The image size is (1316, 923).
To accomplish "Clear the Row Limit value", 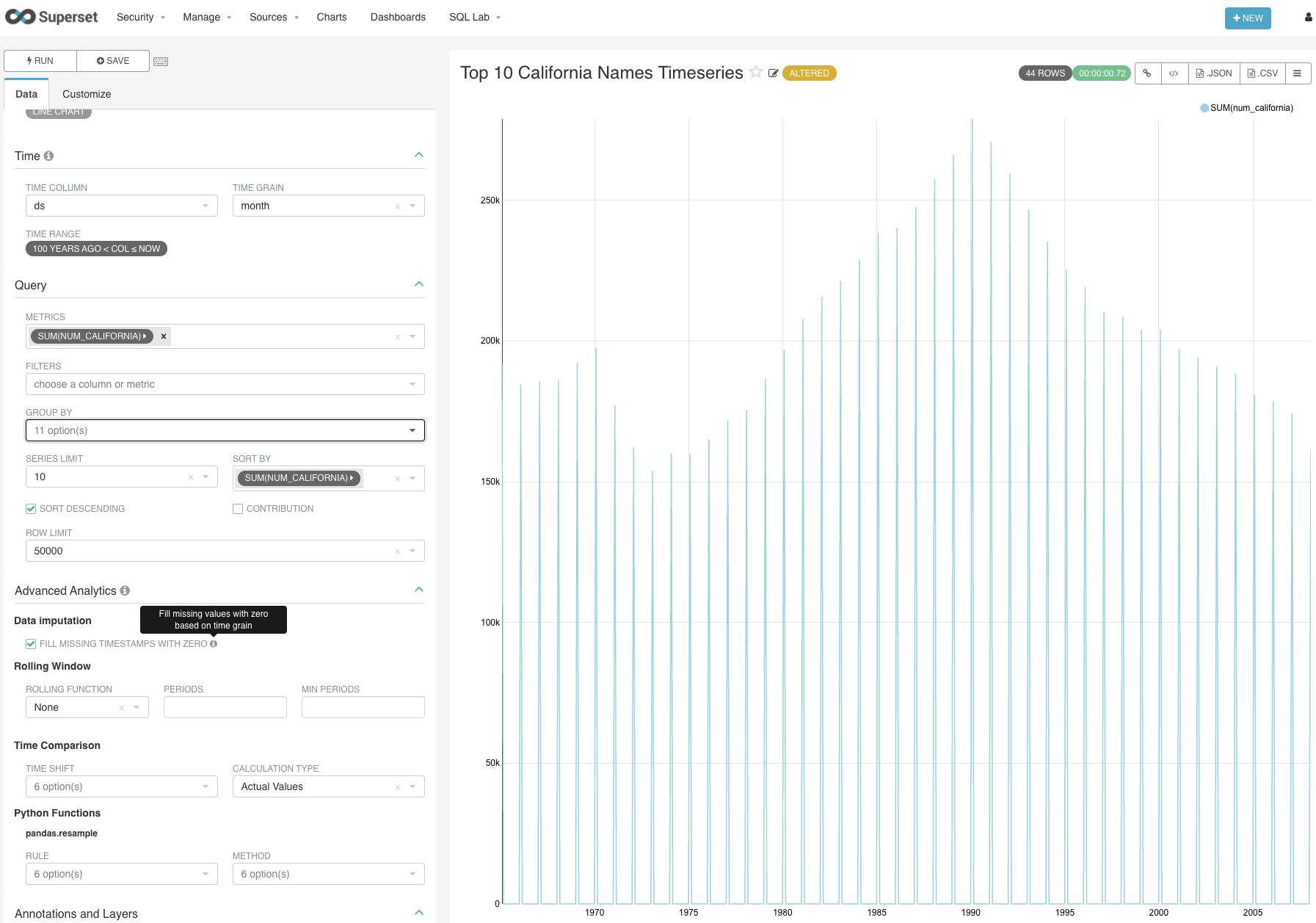I will pyautogui.click(x=398, y=551).
